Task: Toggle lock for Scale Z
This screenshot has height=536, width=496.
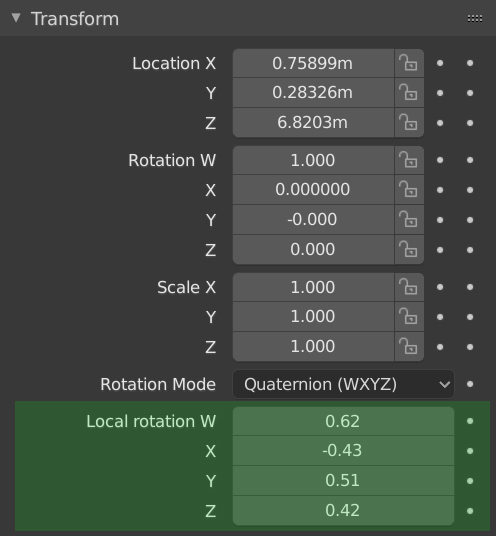Action: coord(409,347)
